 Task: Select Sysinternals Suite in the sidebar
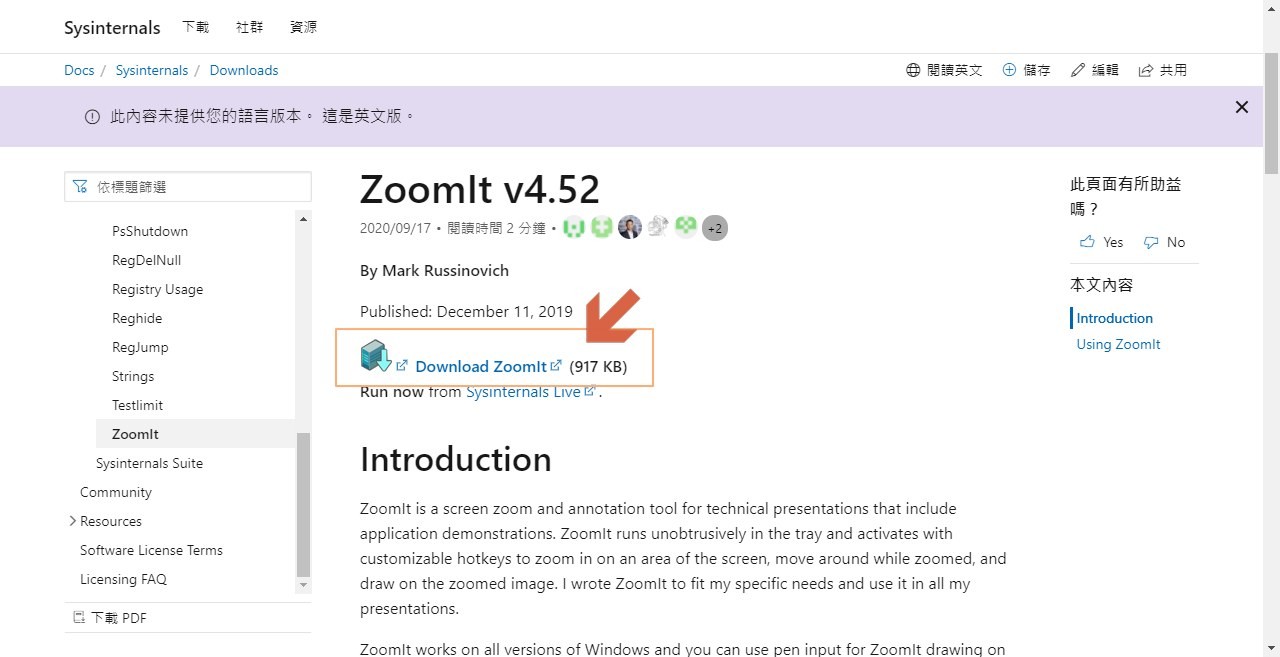[149, 463]
